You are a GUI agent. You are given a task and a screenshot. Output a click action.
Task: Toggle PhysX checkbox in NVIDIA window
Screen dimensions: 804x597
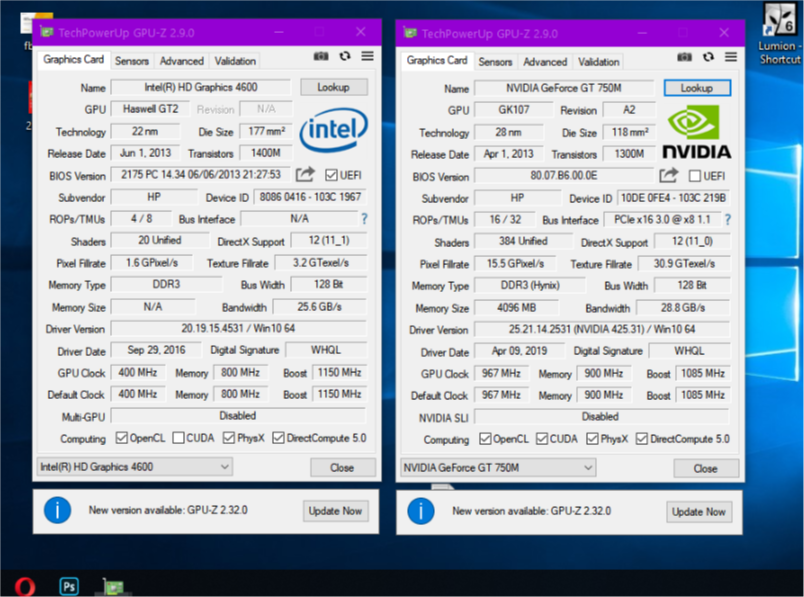coord(592,439)
